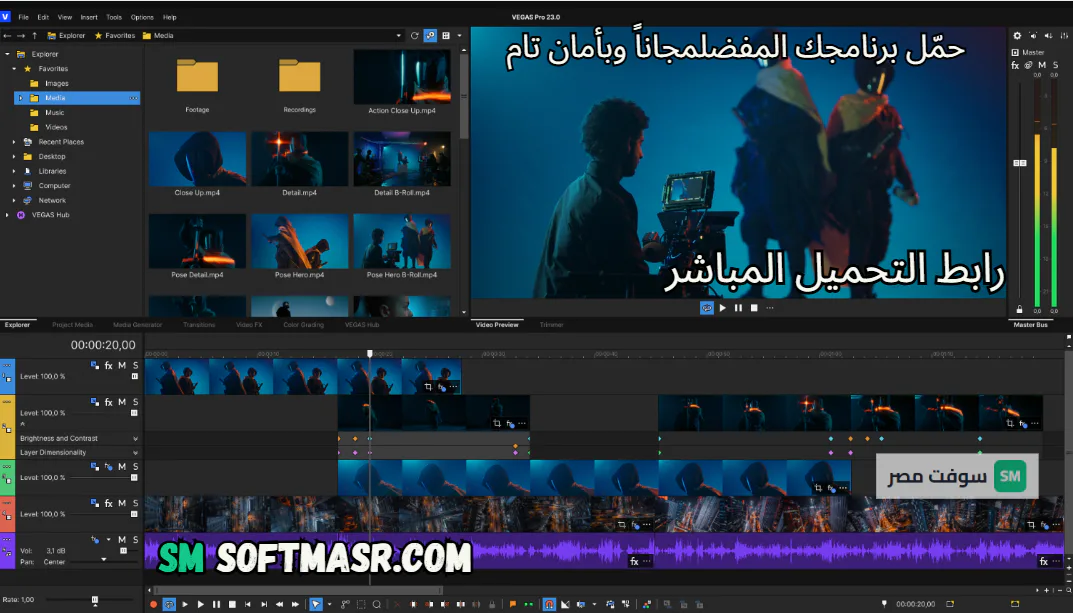Solo the yellow video track
Image resolution: width=1073 pixels, height=613 pixels.
coord(135,402)
